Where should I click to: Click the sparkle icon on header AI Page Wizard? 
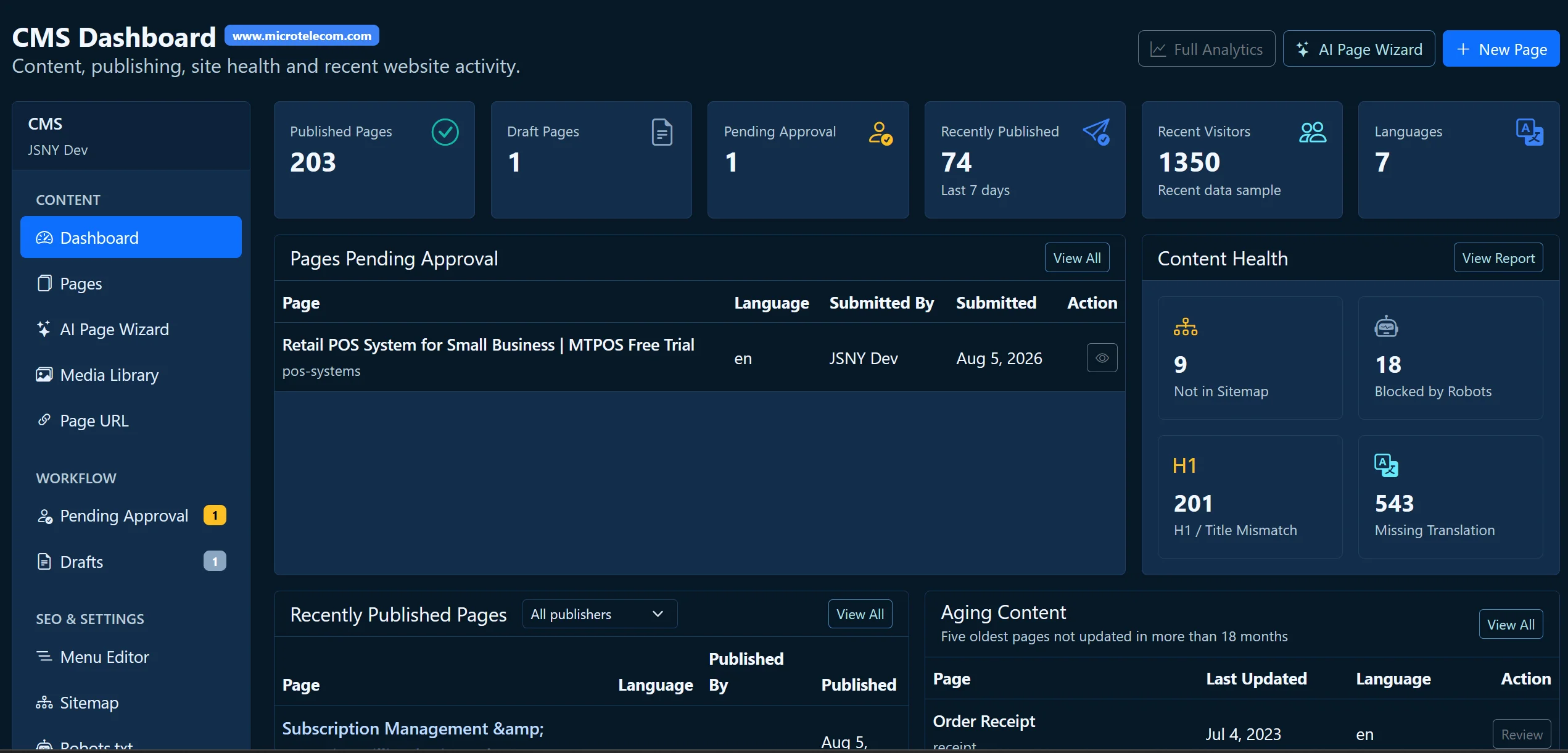[1303, 49]
